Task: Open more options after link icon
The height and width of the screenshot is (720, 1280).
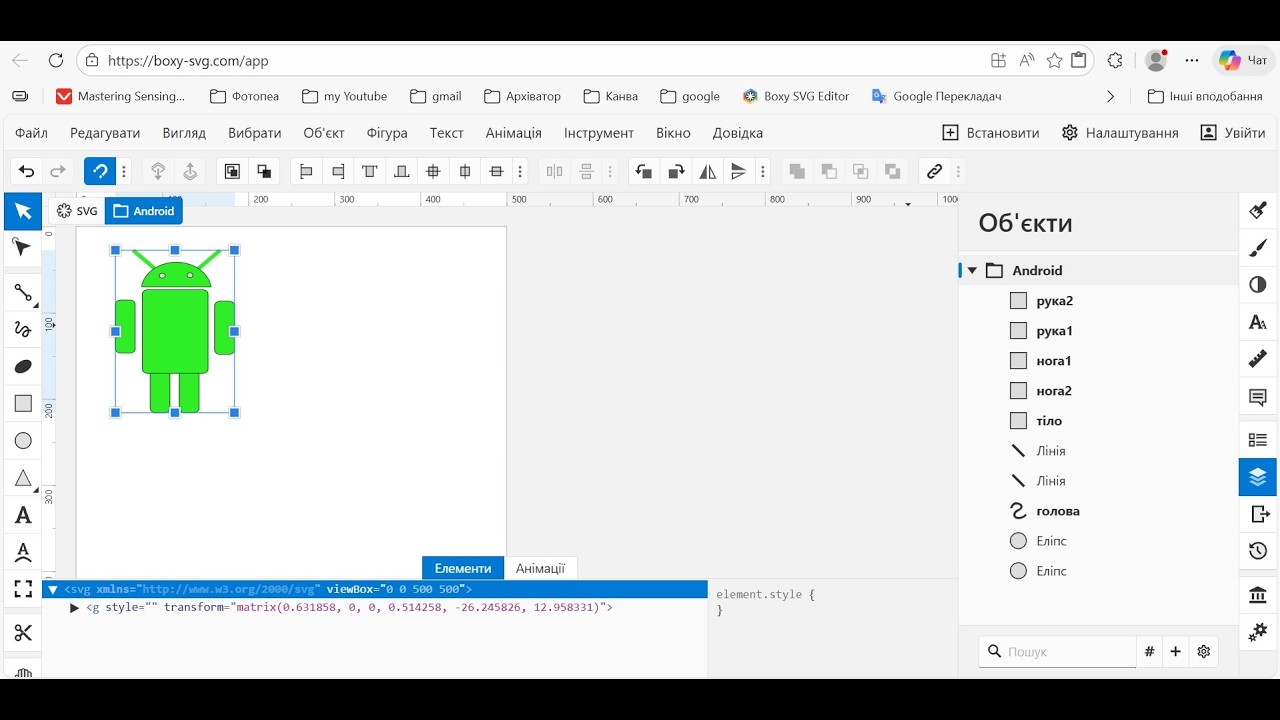Action: click(x=958, y=172)
